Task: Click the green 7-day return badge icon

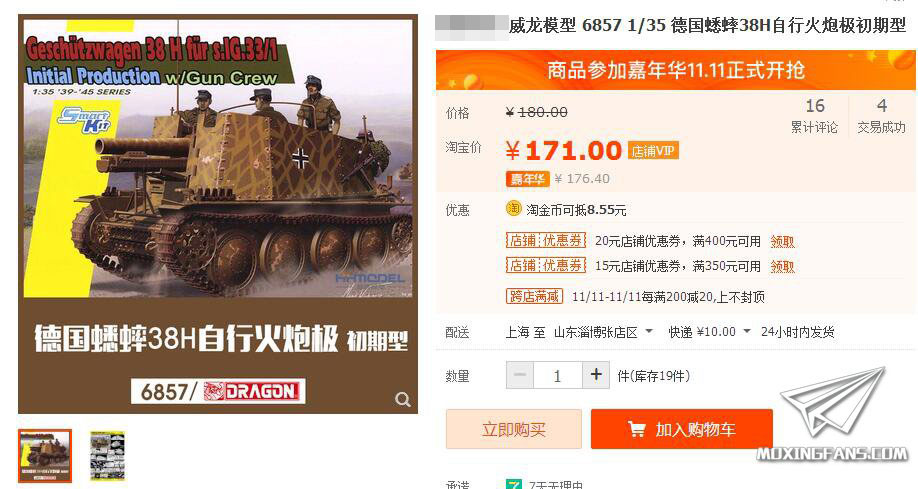Action: (x=513, y=484)
